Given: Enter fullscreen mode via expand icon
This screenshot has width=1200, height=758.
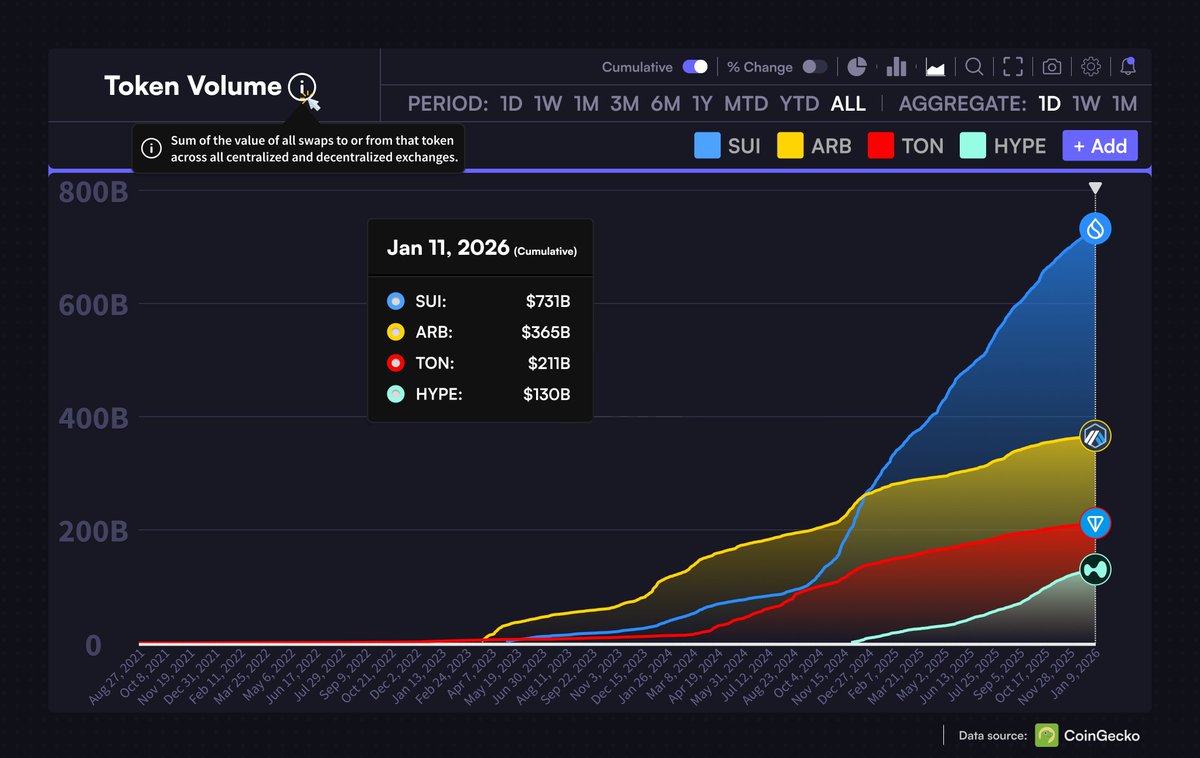Looking at the screenshot, I should [1013, 67].
